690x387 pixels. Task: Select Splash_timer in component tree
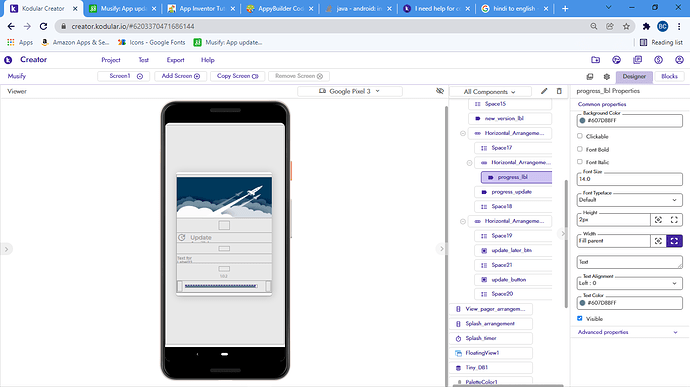tap(491, 338)
